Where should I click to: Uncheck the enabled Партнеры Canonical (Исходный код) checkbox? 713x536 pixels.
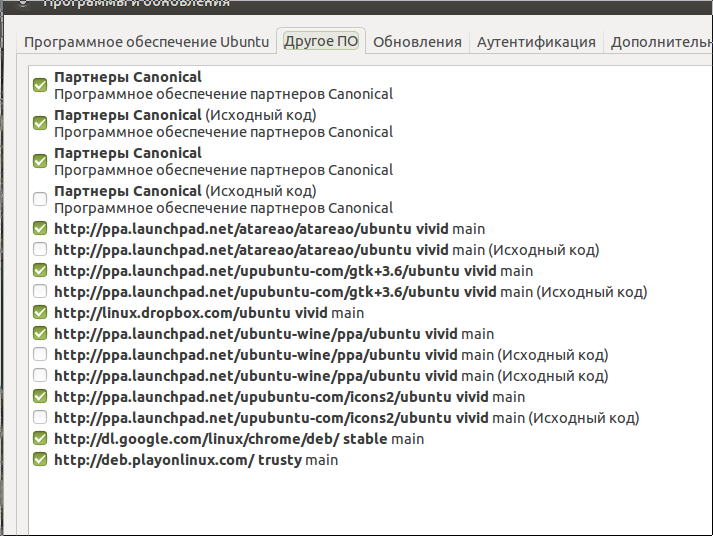pyautogui.click(x=40, y=123)
